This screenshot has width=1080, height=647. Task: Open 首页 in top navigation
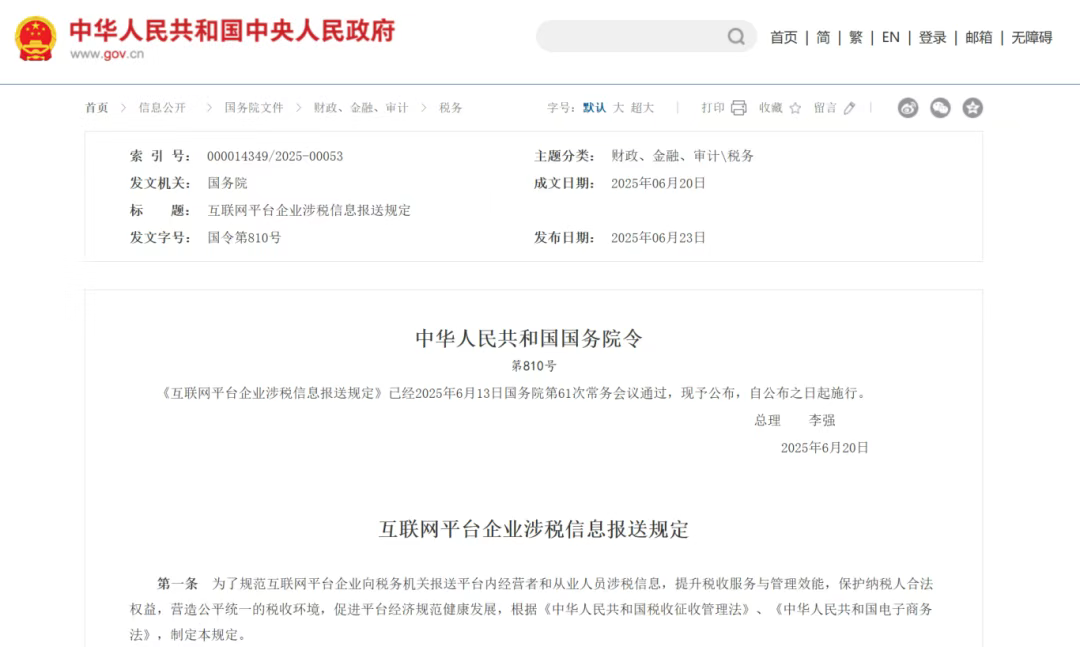click(x=784, y=37)
